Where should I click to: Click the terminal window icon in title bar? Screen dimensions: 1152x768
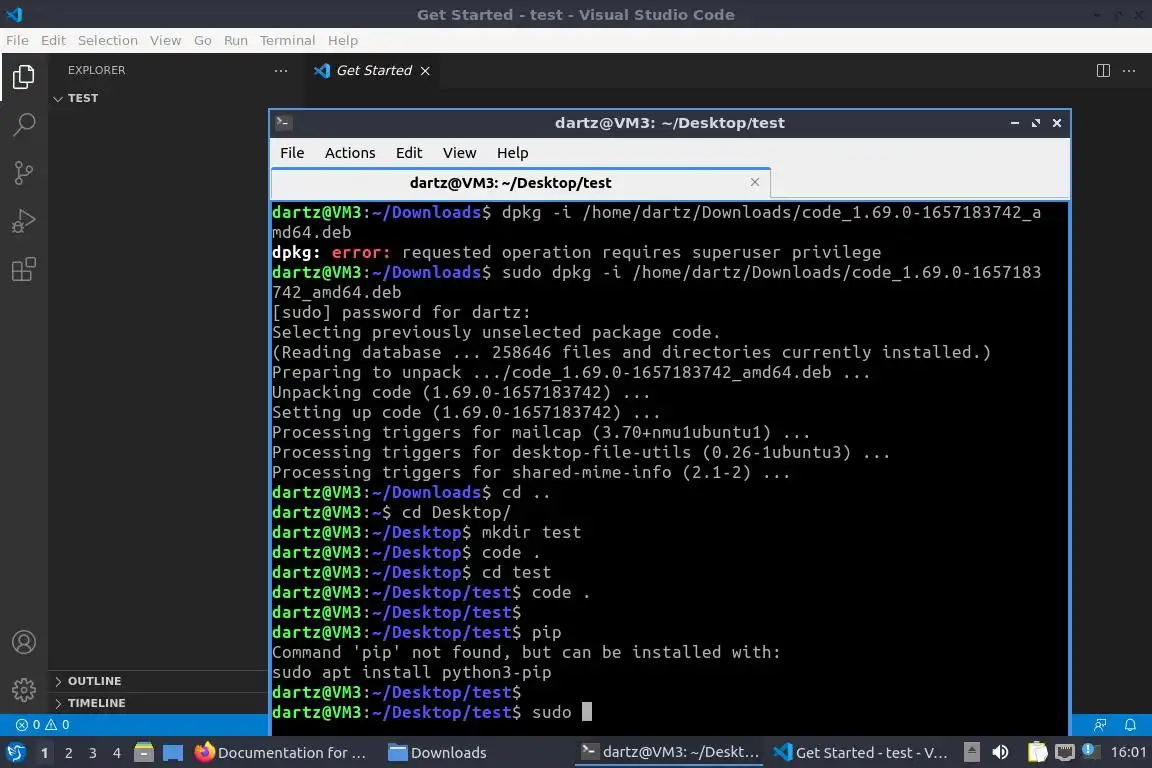(x=284, y=123)
